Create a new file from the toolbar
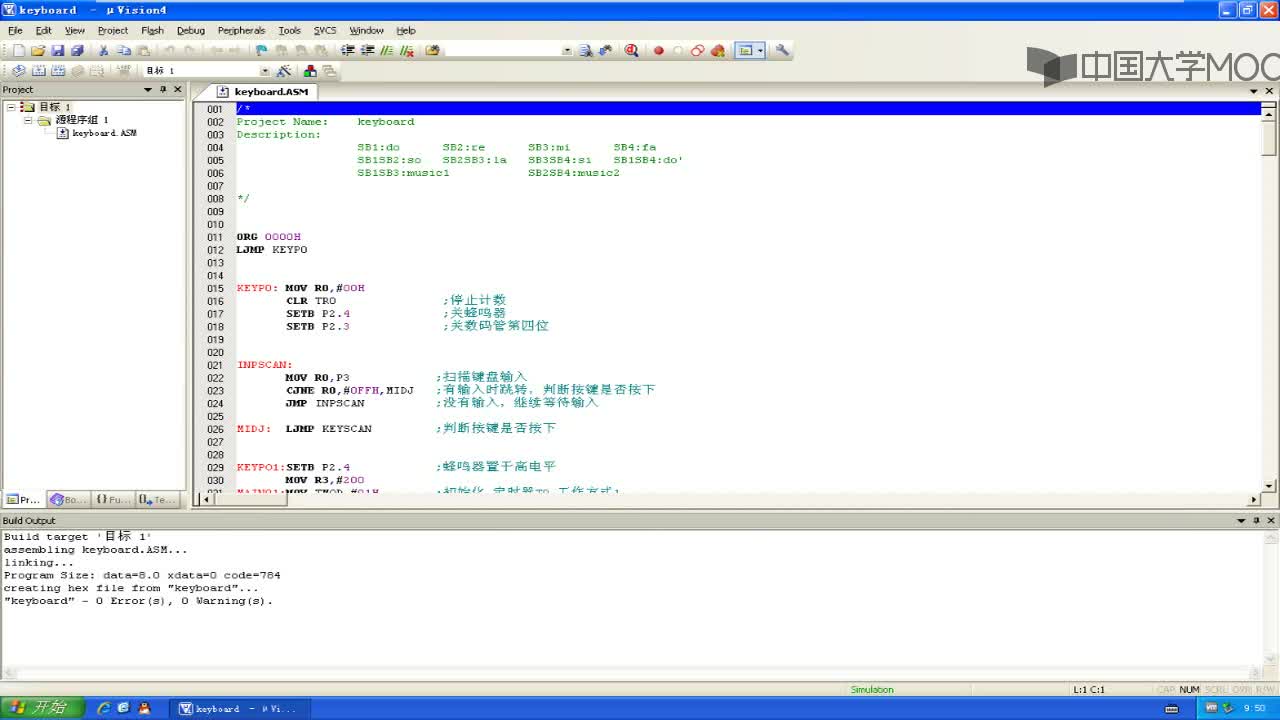The height and width of the screenshot is (720, 1280). point(19,51)
